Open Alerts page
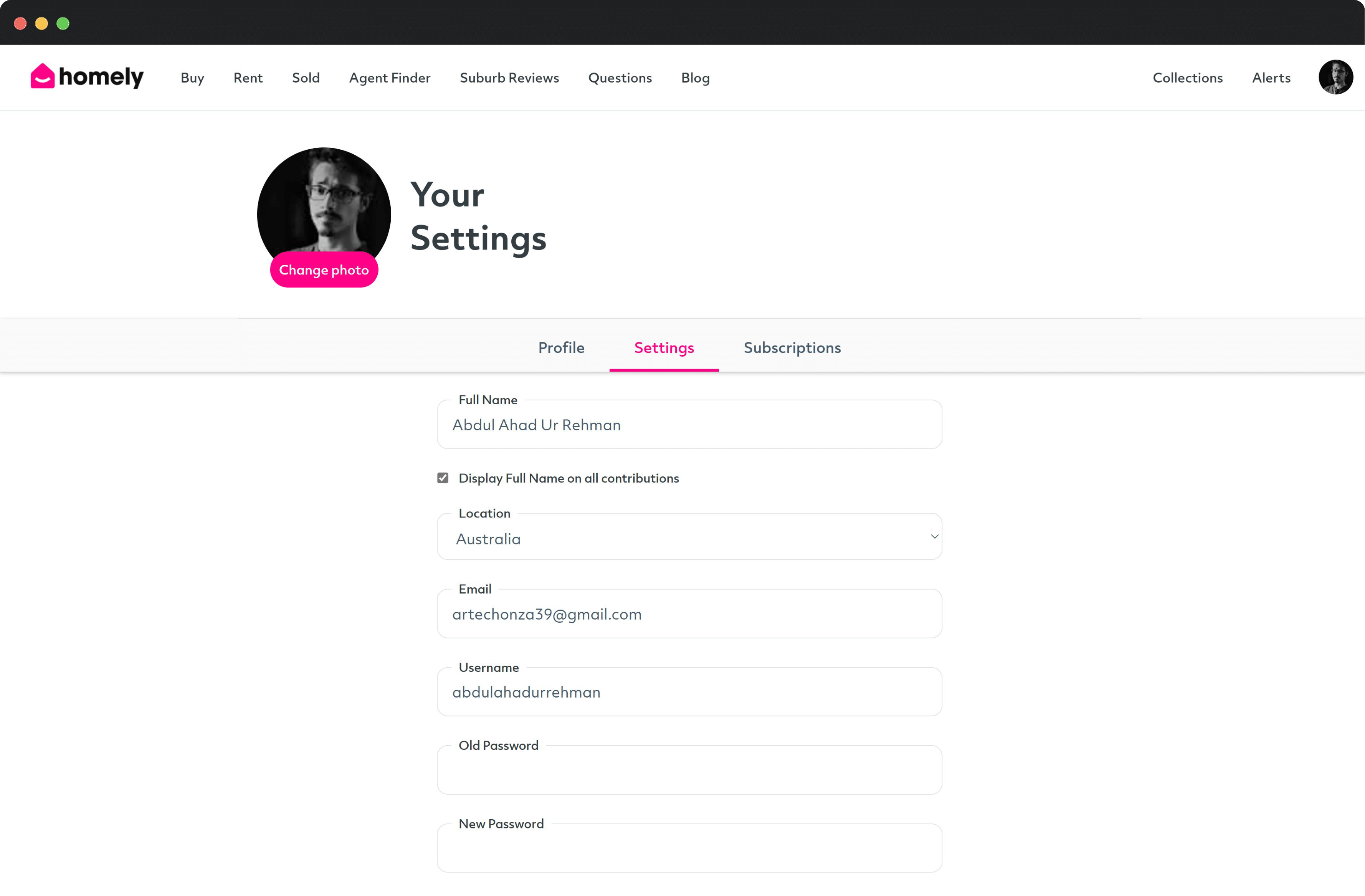The width and height of the screenshot is (1365, 896). (x=1271, y=77)
